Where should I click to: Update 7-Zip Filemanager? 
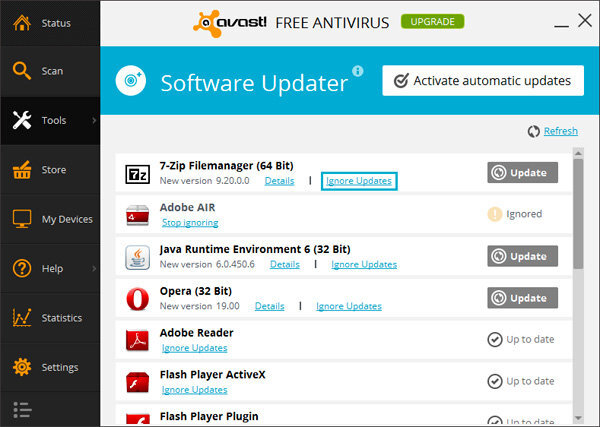[522, 173]
